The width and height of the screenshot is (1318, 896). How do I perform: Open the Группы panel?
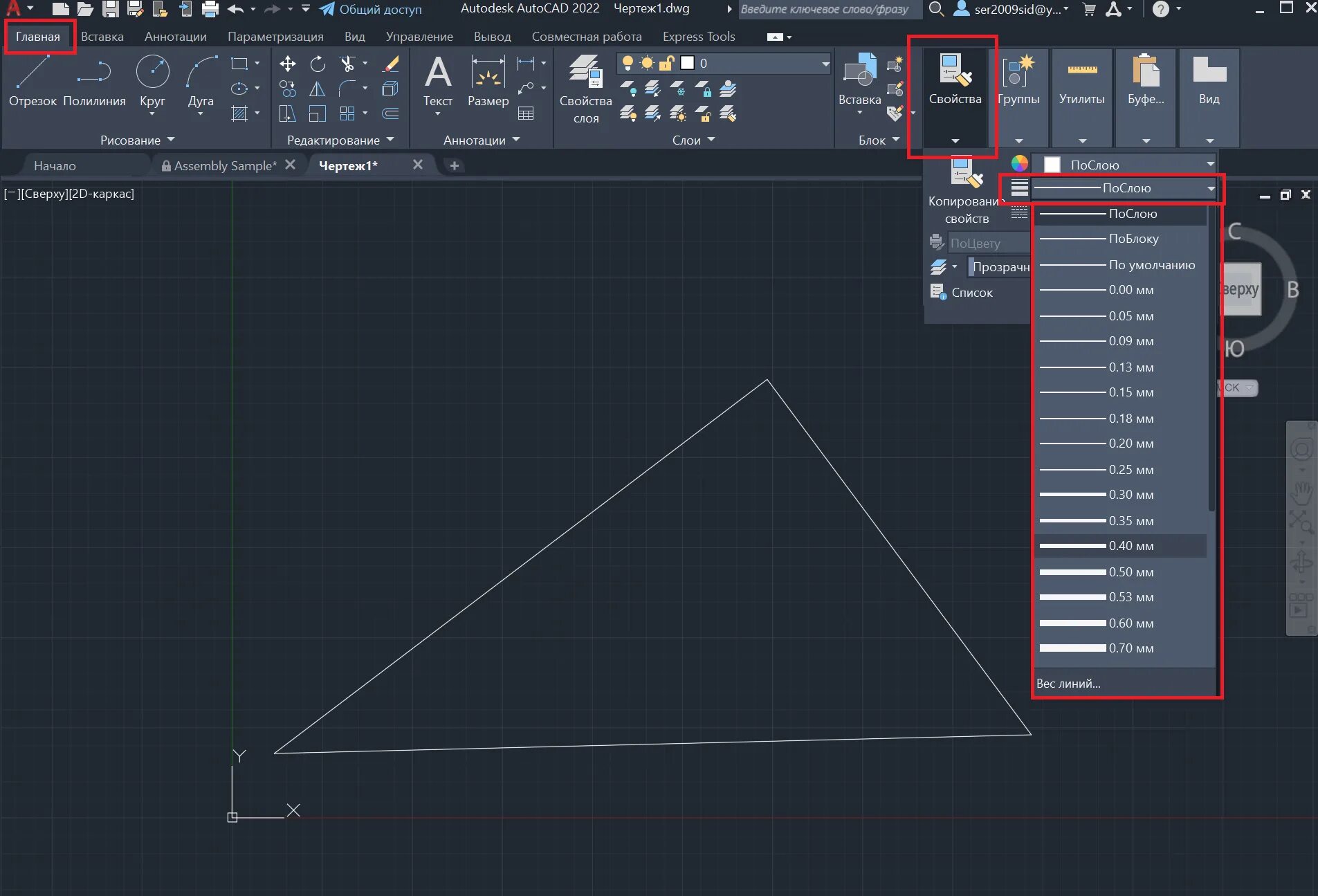1018,97
